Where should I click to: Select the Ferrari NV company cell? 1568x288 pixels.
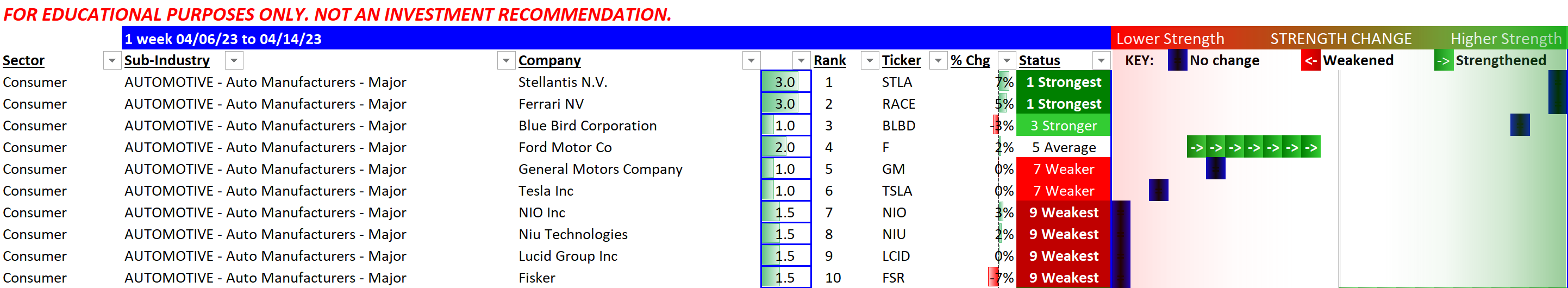pyautogui.click(x=551, y=104)
